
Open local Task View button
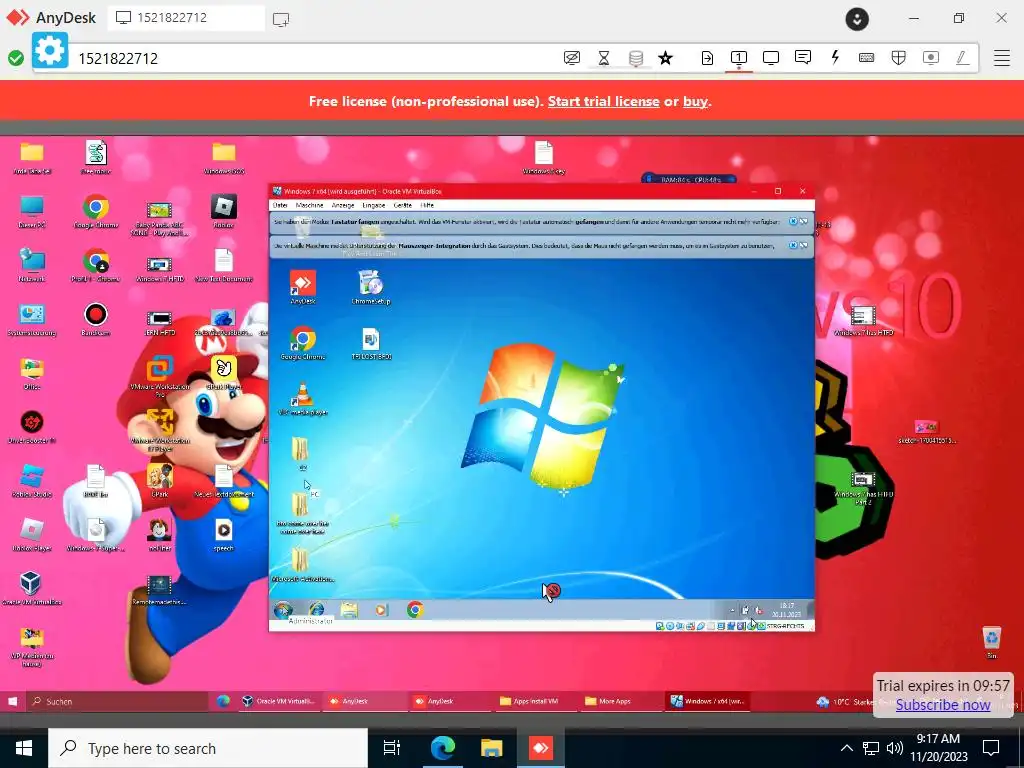pos(392,748)
